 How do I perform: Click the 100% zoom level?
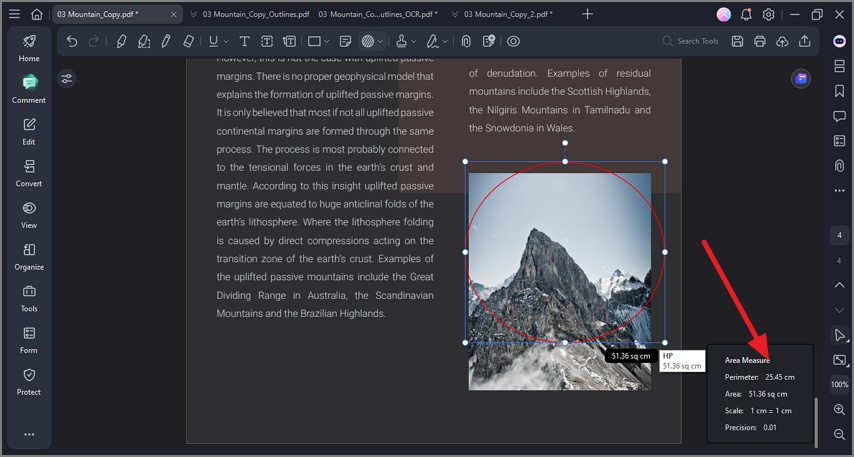(839, 384)
